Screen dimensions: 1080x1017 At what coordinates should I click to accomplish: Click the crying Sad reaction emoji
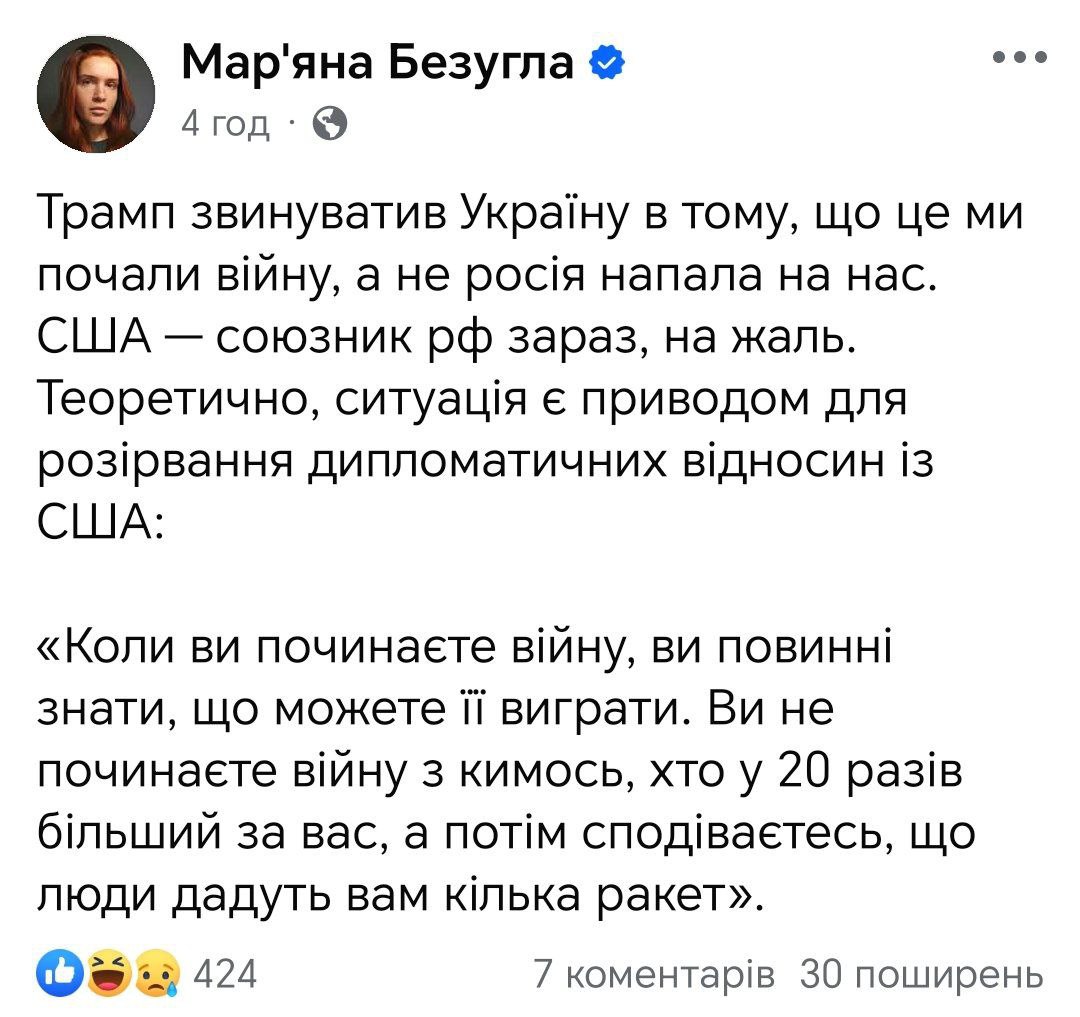pyautogui.click(x=158, y=971)
